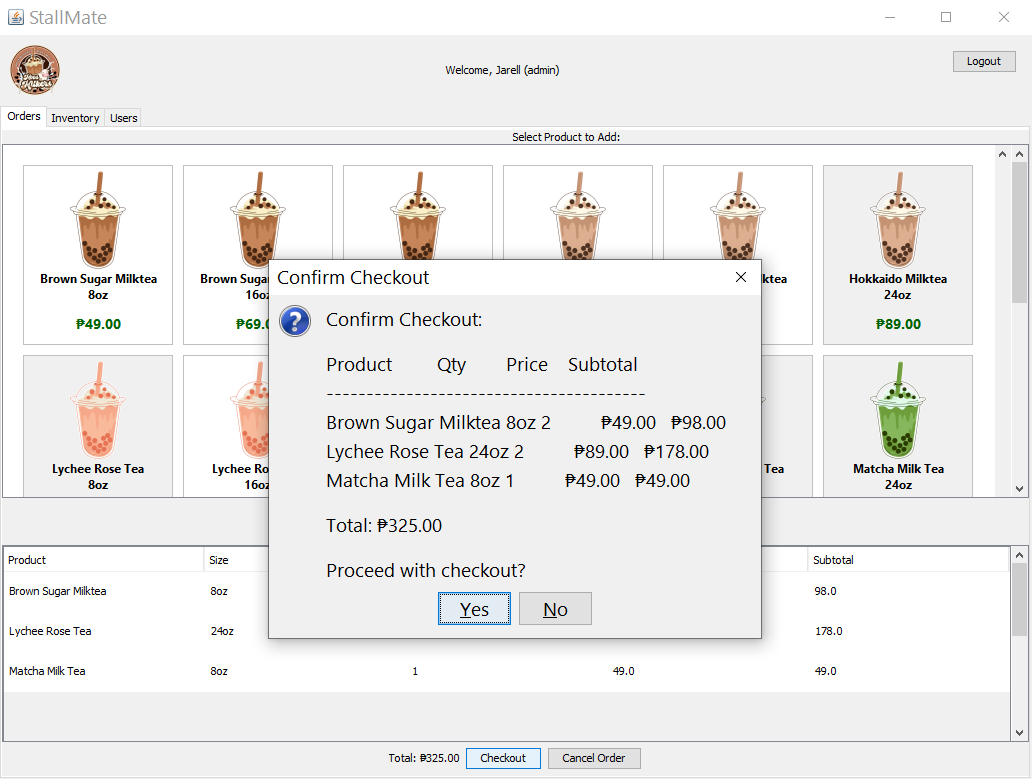
Task: Select the Brown Sugar Milktea order row
Action: pos(506,591)
